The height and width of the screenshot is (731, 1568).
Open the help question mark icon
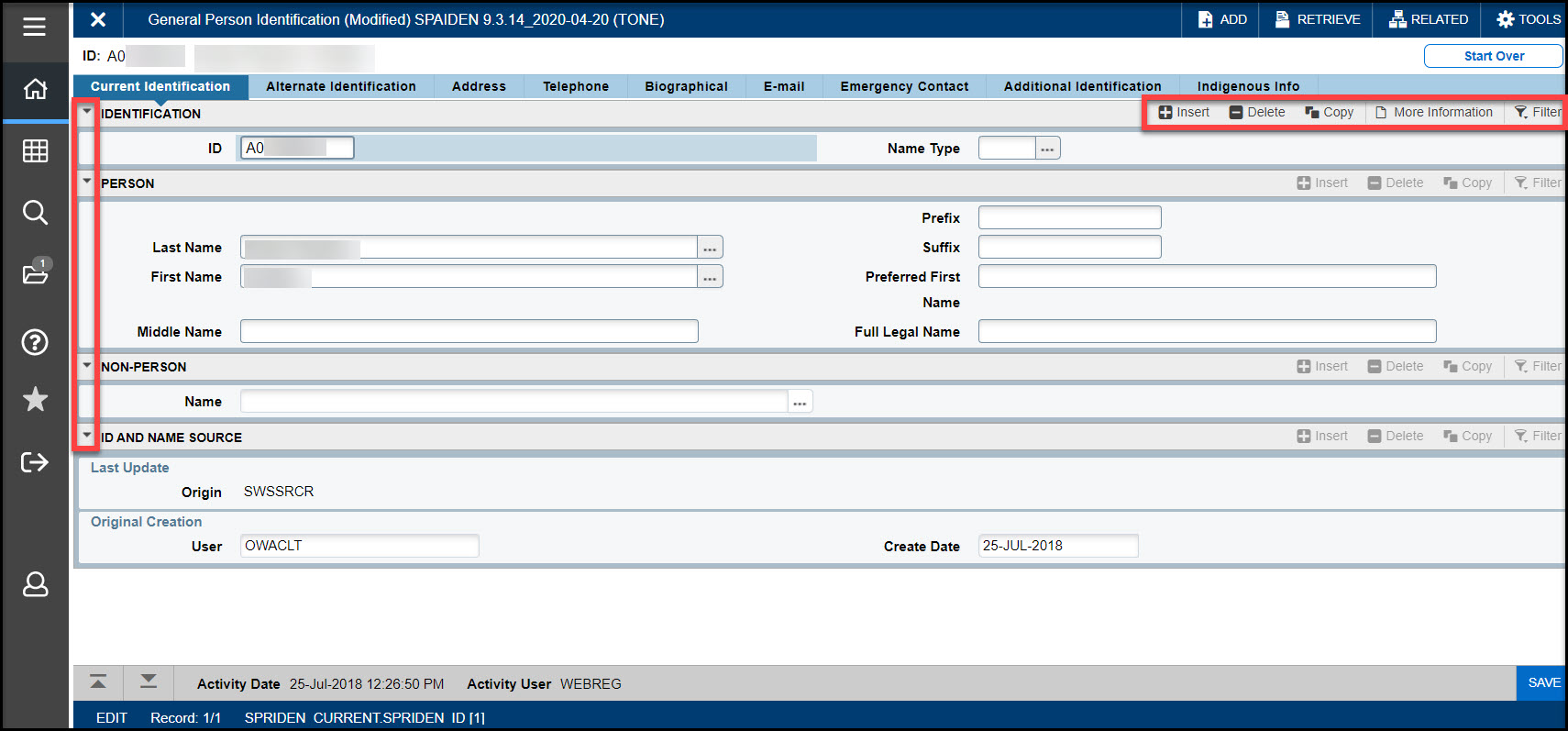35,342
